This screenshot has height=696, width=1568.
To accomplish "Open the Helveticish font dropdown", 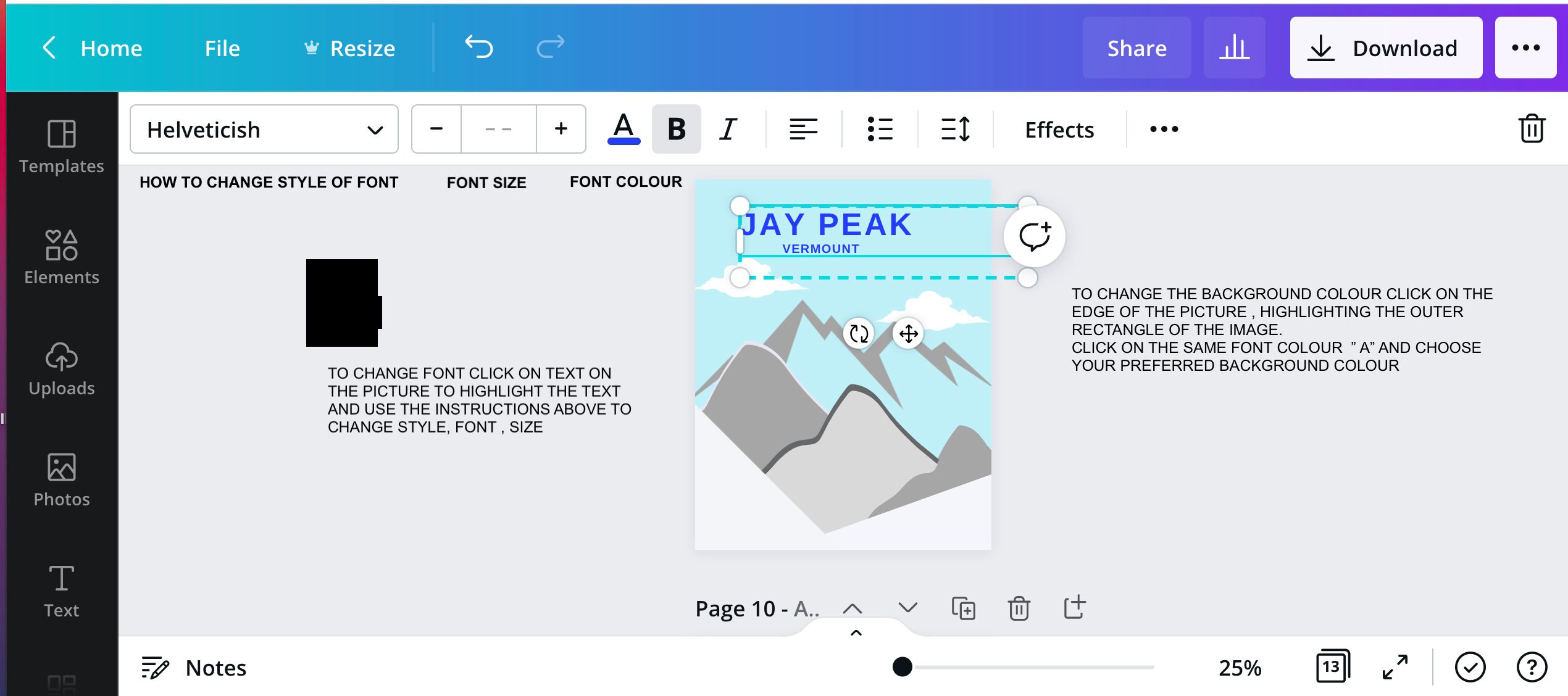I will click(264, 129).
